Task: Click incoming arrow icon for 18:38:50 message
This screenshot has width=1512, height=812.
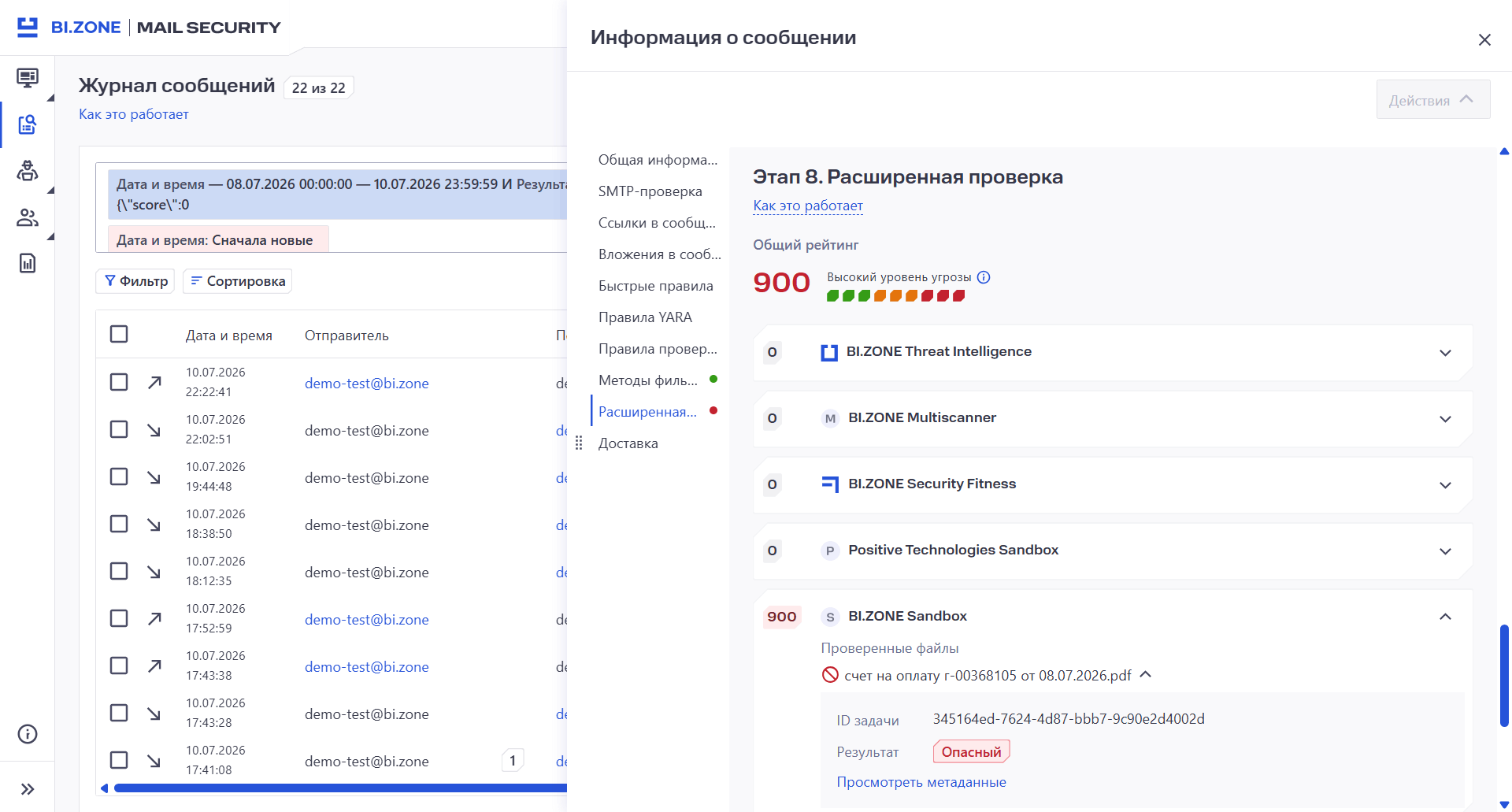Action: [154, 524]
